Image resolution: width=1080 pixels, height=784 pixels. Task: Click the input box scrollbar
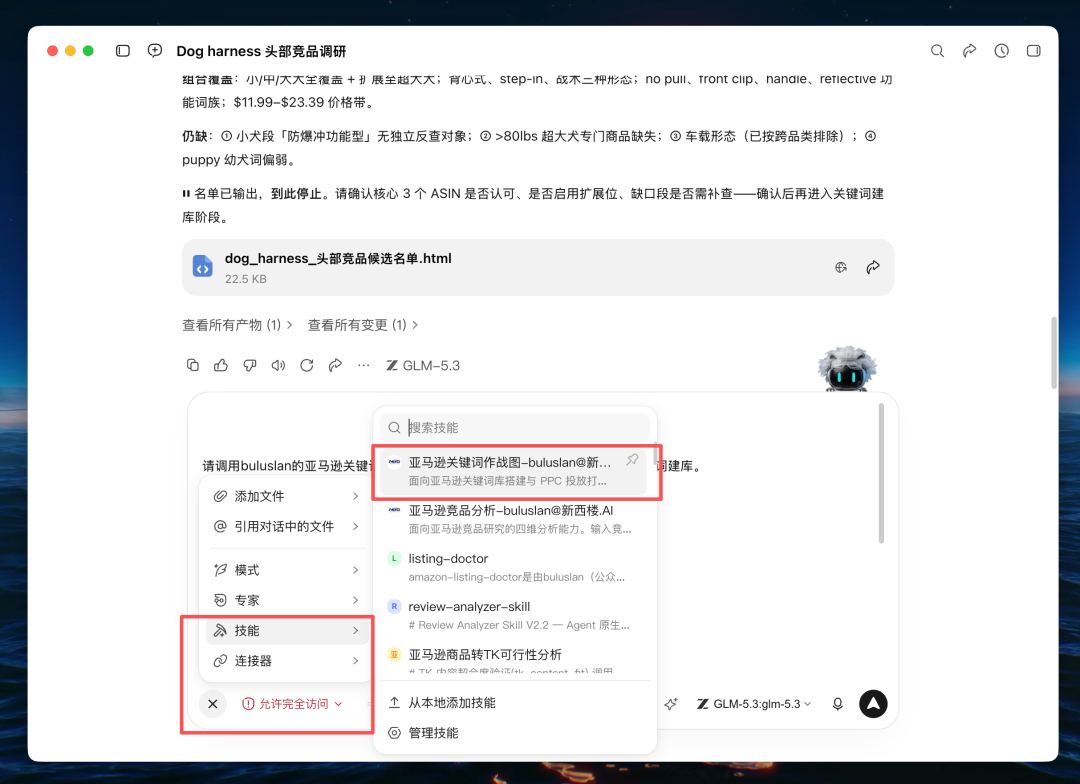(x=881, y=474)
